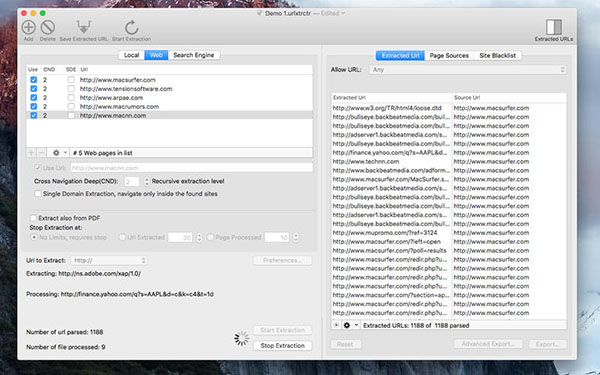
Task: Click the Site Blacklist tab
Action: pyautogui.click(x=497, y=55)
